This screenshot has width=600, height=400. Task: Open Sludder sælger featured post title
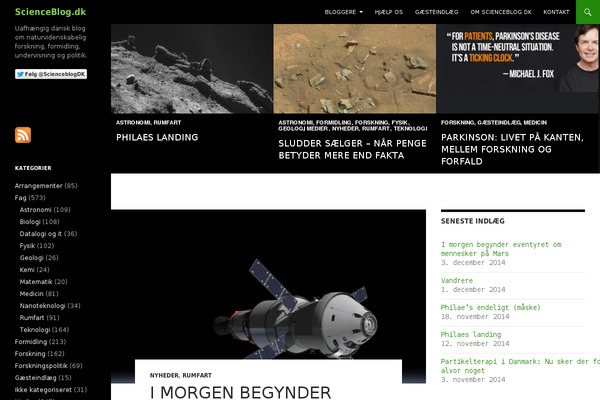(x=352, y=149)
